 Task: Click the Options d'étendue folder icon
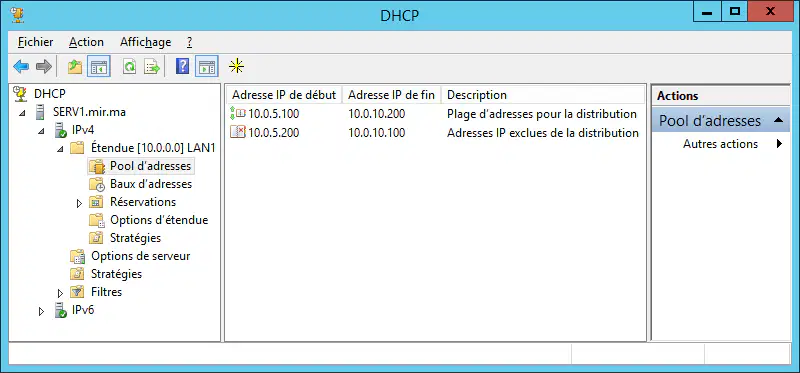pos(96,220)
